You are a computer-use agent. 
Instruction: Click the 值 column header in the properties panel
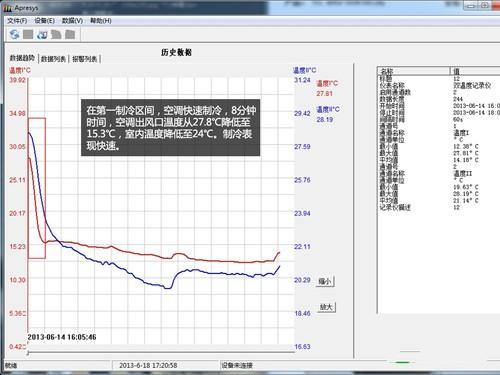[x=475, y=71]
